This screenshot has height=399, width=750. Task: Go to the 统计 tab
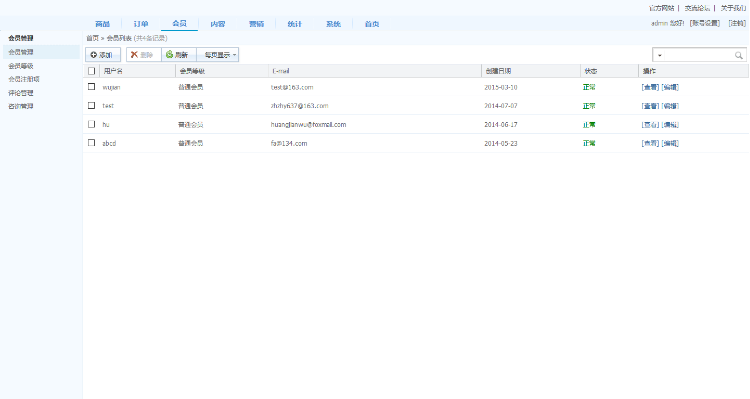coord(295,24)
